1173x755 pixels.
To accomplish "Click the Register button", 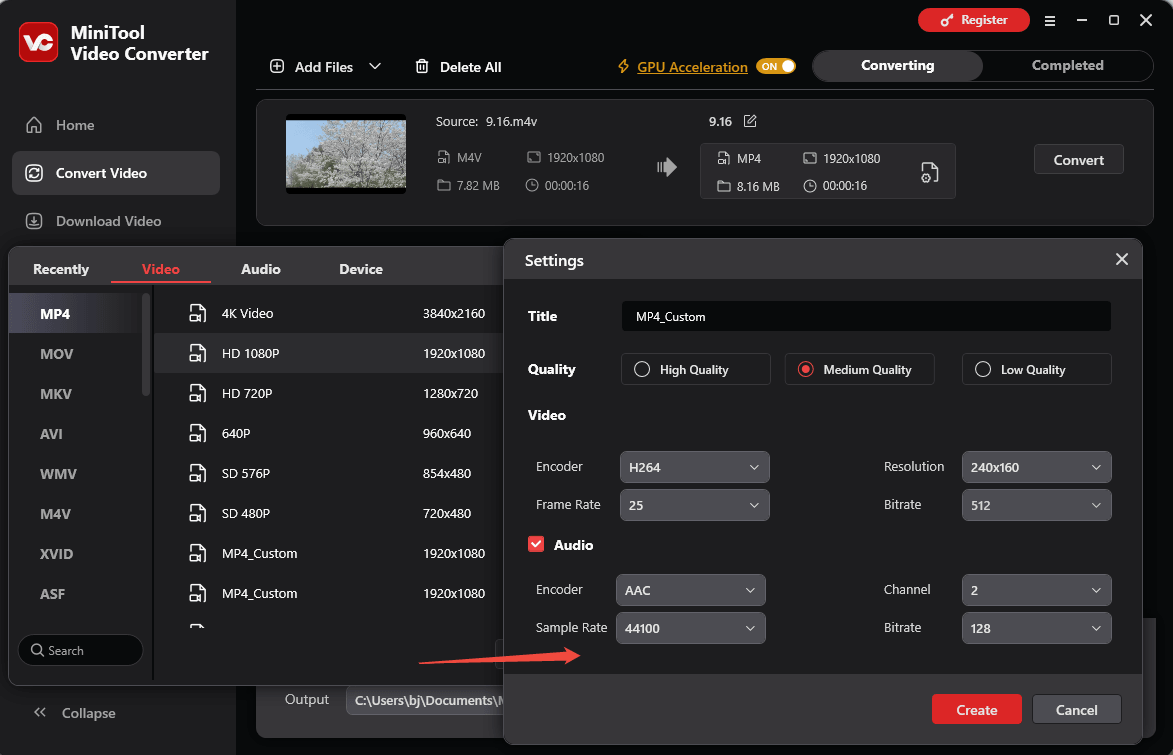I will (x=973, y=20).
